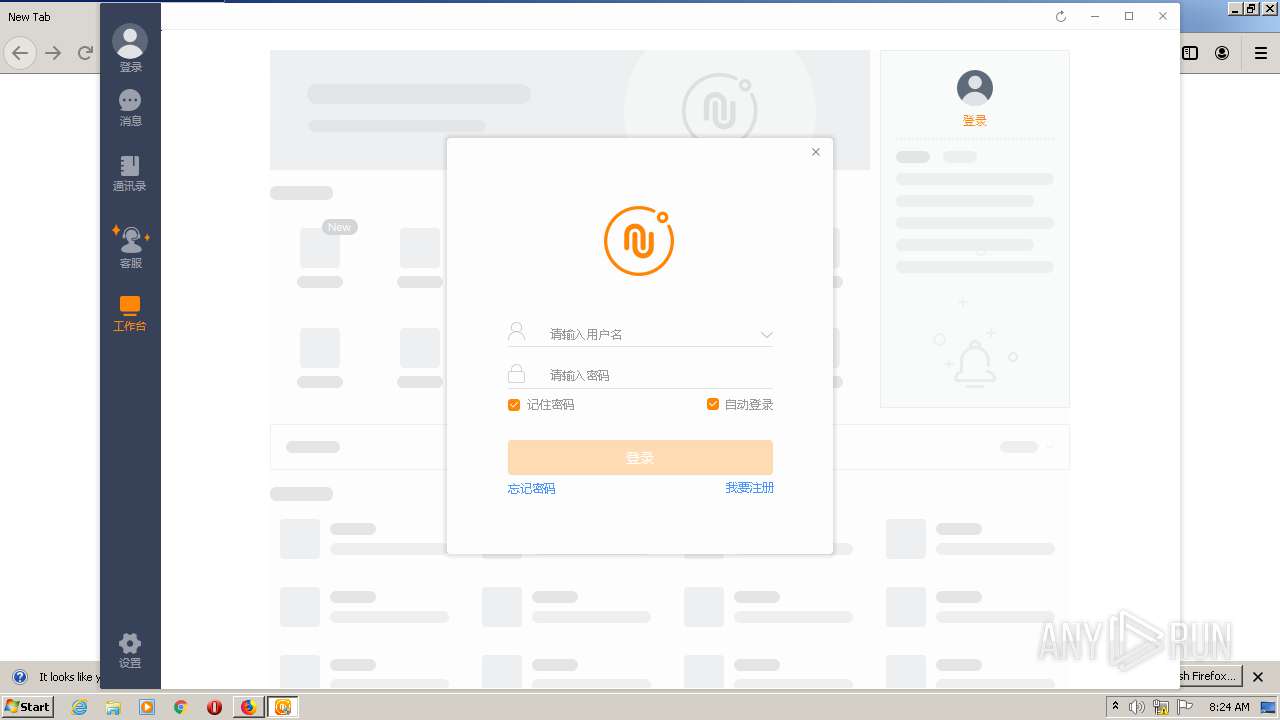
Task: Open the 我要注册 register link
Action: [750, 488]
